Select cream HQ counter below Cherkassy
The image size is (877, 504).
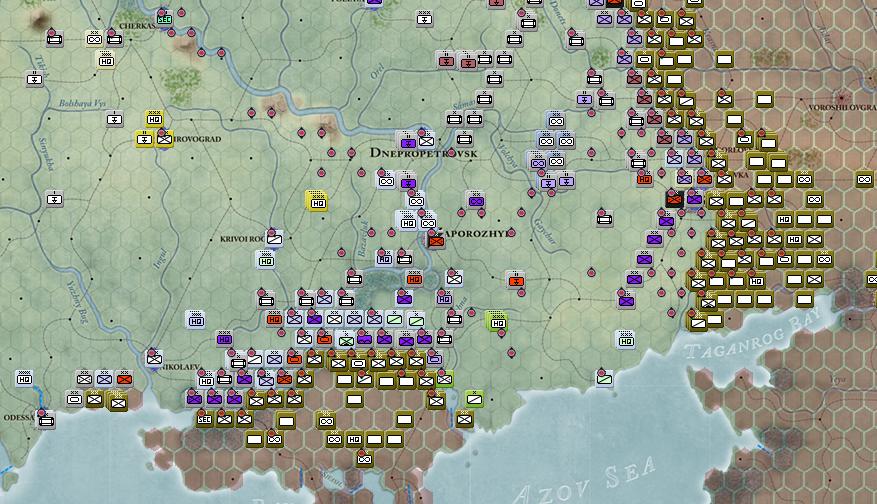(106, 60)
